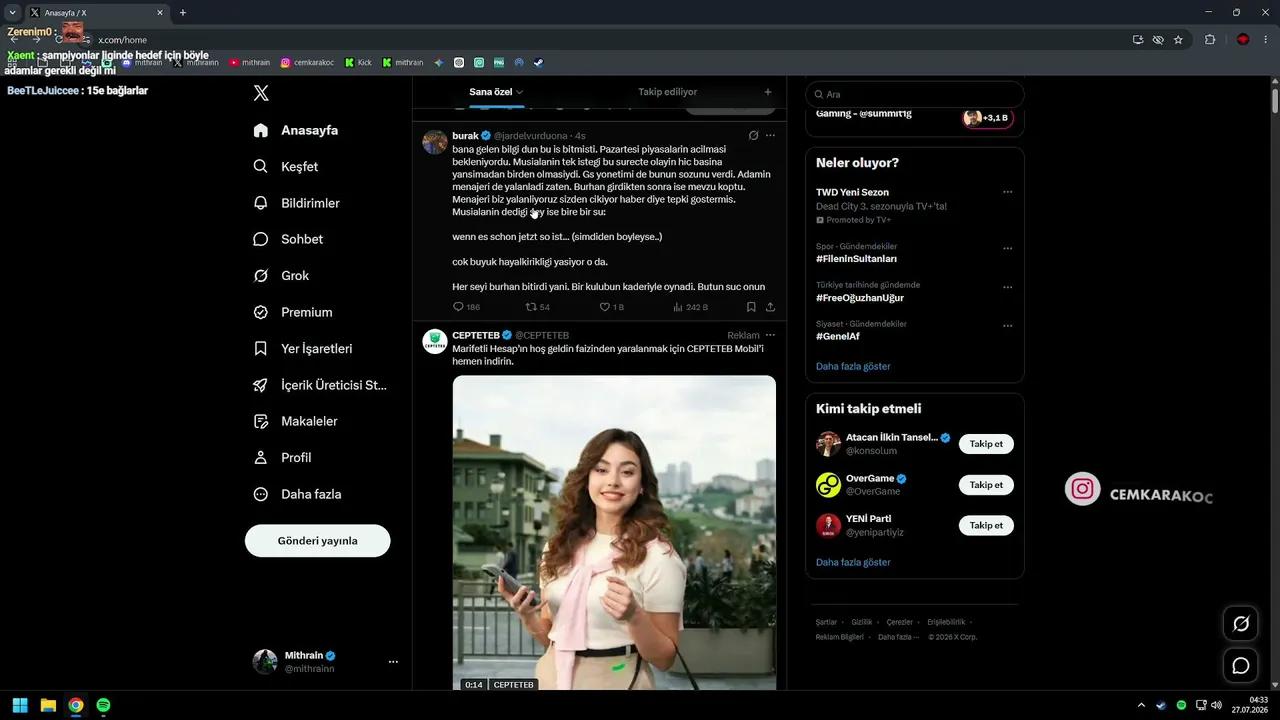This screenshot has width=1280, height=720.
Task: Open the Spotify icon in the taskbar
Action: 103,705
